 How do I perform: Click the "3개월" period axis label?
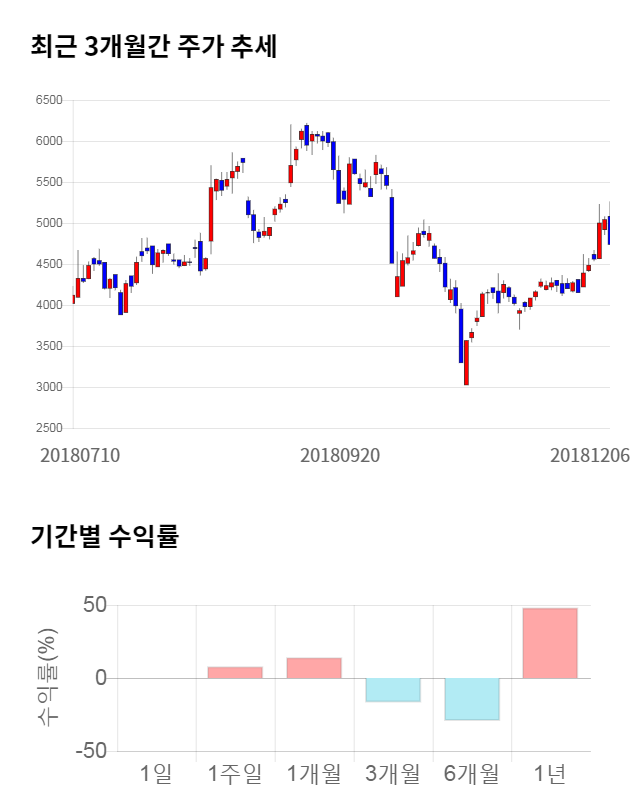coord(392,773)
